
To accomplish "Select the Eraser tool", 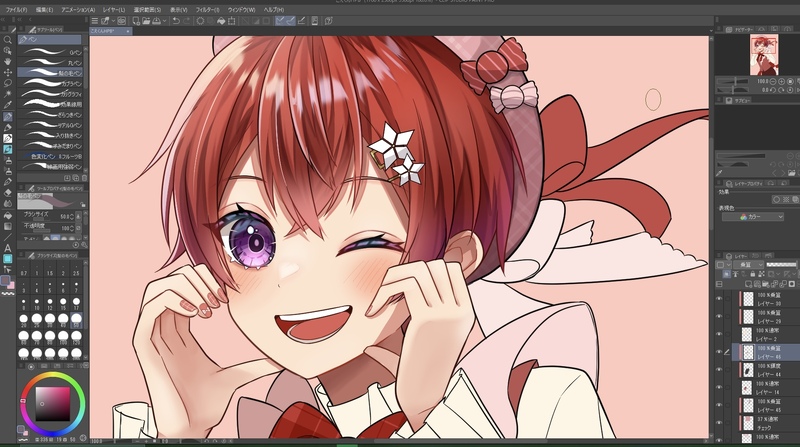I will (x=8, y=192).
